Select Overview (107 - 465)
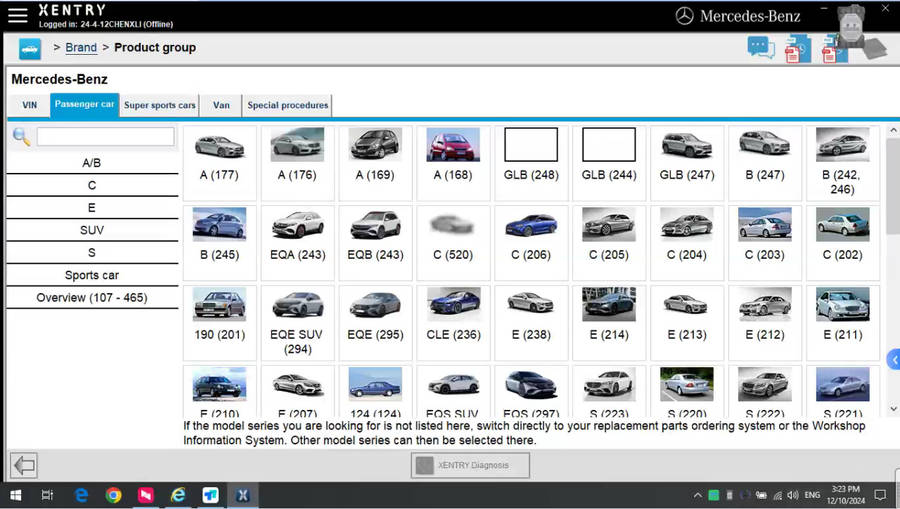 point(92,297)
